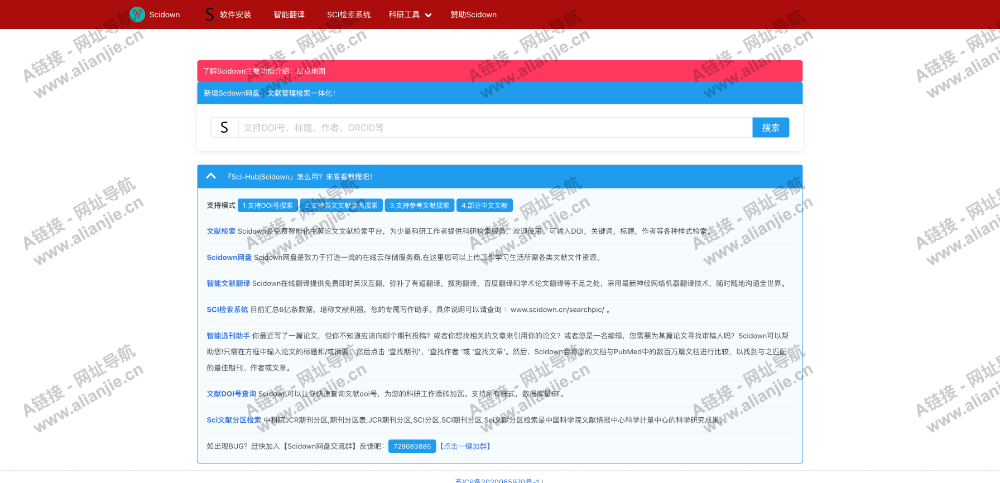Image resolution: width=1000 pixels, height=483 pixels.
Task: Focus the DOI/title/author search input field
Action: (495, 128)
